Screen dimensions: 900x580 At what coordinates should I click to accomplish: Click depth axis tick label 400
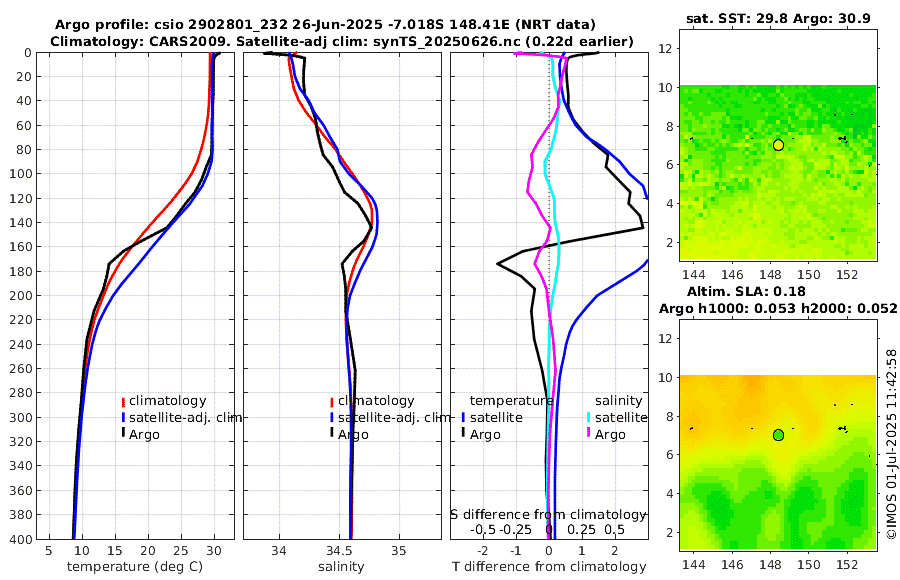[21, 539]
